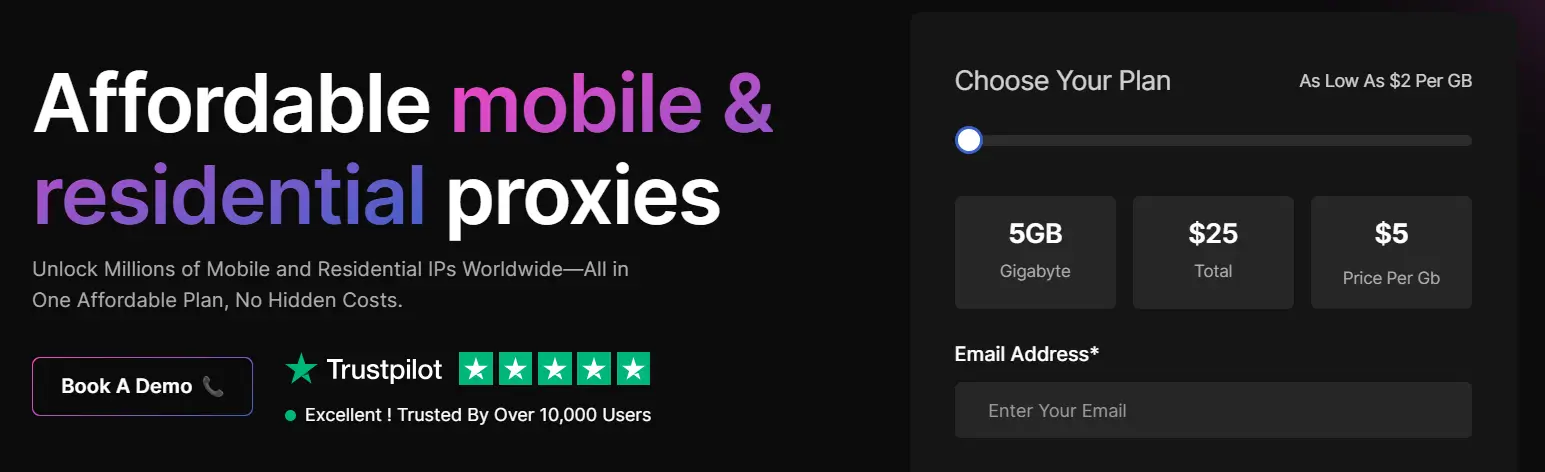The width and height of the screenshot is (1545, 472).
Task: Select the fourth Trustpilot rating star
Action: (594, 369)
